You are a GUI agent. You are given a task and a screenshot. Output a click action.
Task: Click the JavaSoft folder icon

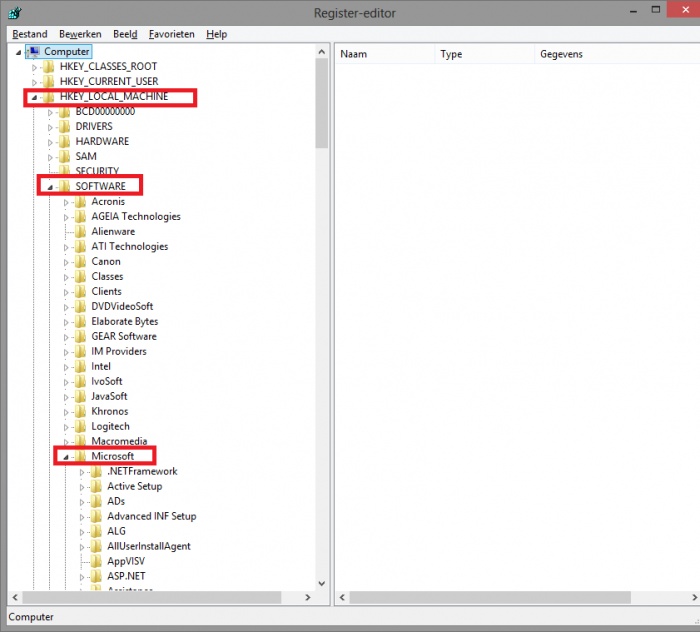coord(80,396)
